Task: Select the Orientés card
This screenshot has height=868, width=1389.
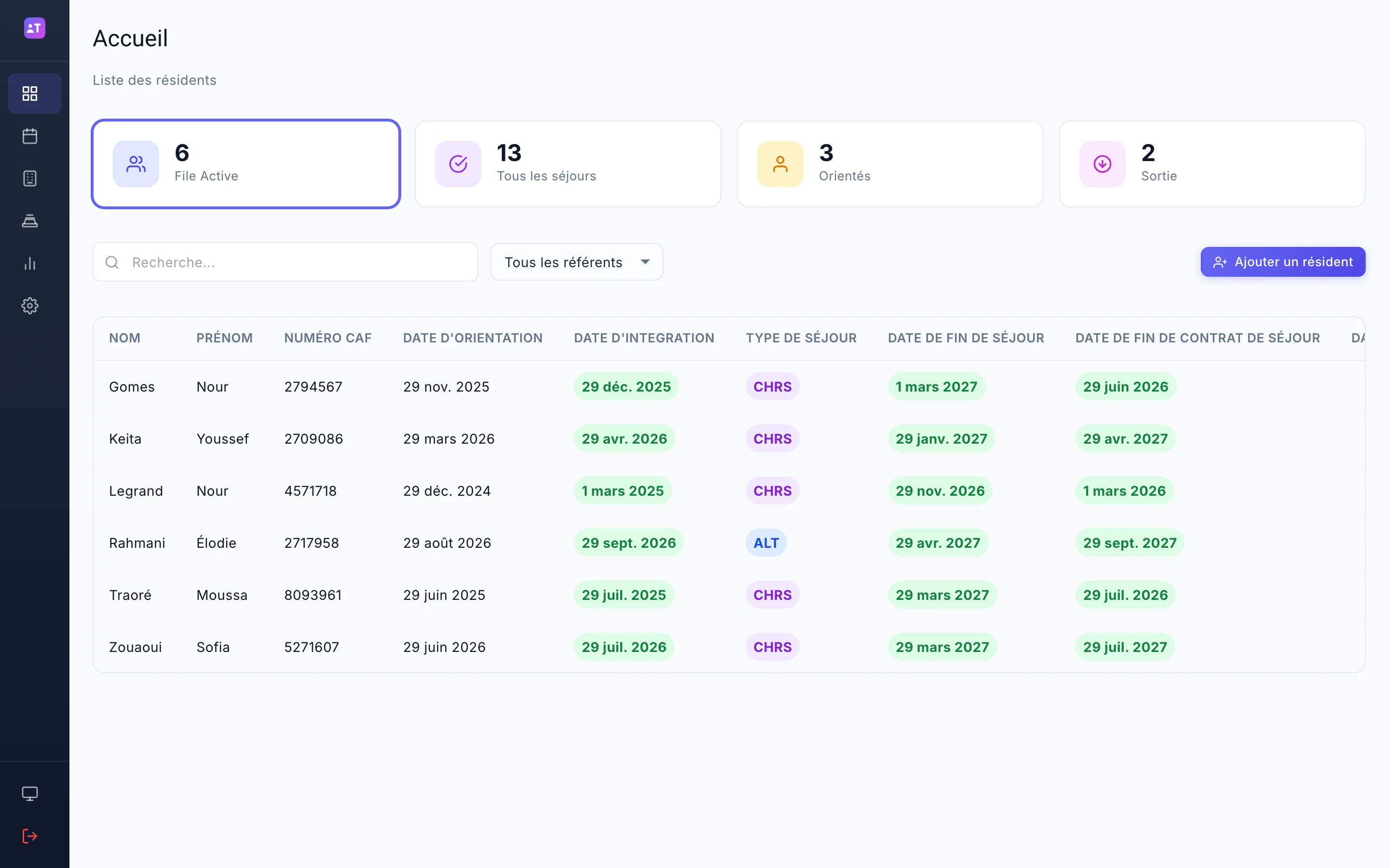Action: tap(890, 163)
